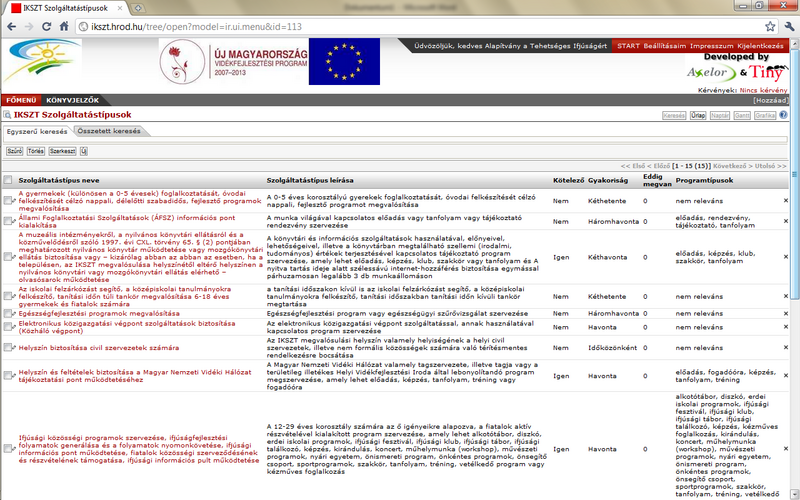Delete the Magyar Nemzeti Vidéki Hálózat row

click(786, 376)
